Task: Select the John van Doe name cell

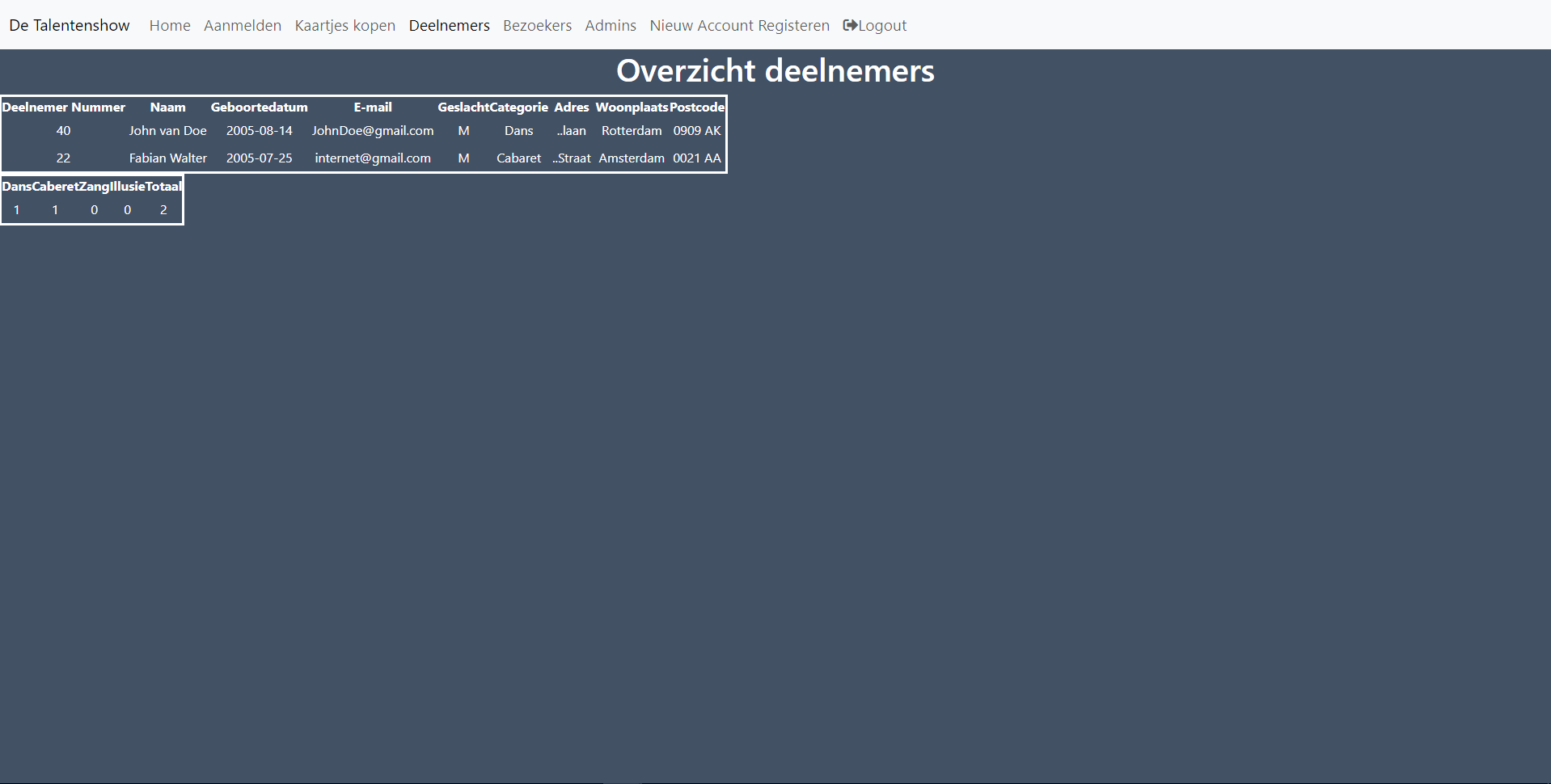Action: [x=168, y=131]
